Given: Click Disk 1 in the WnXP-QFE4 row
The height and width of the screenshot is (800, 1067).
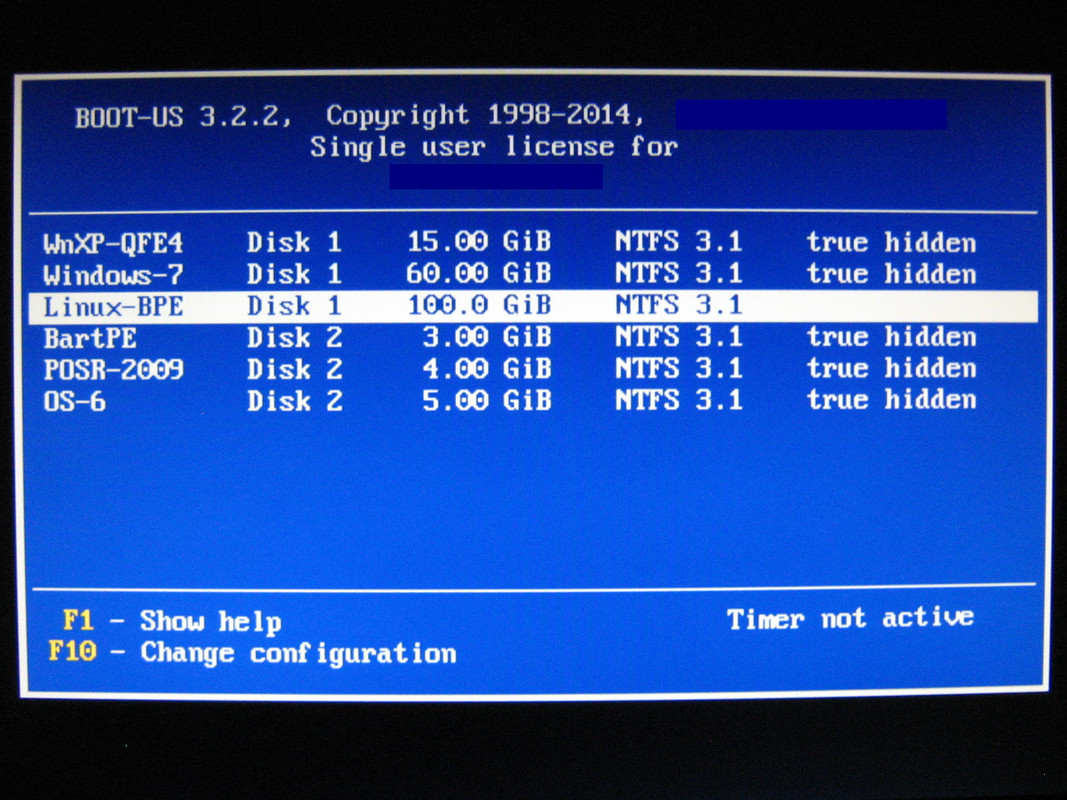Looking at the screenshot, I should 294,242.
